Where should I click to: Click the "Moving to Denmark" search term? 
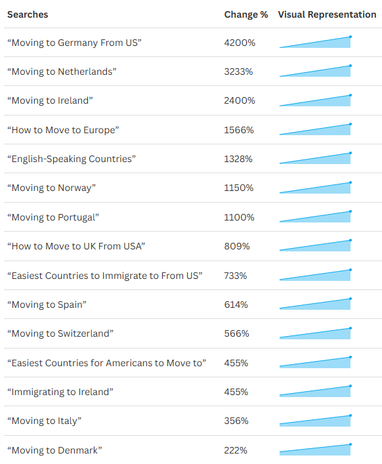coord(55,450)
